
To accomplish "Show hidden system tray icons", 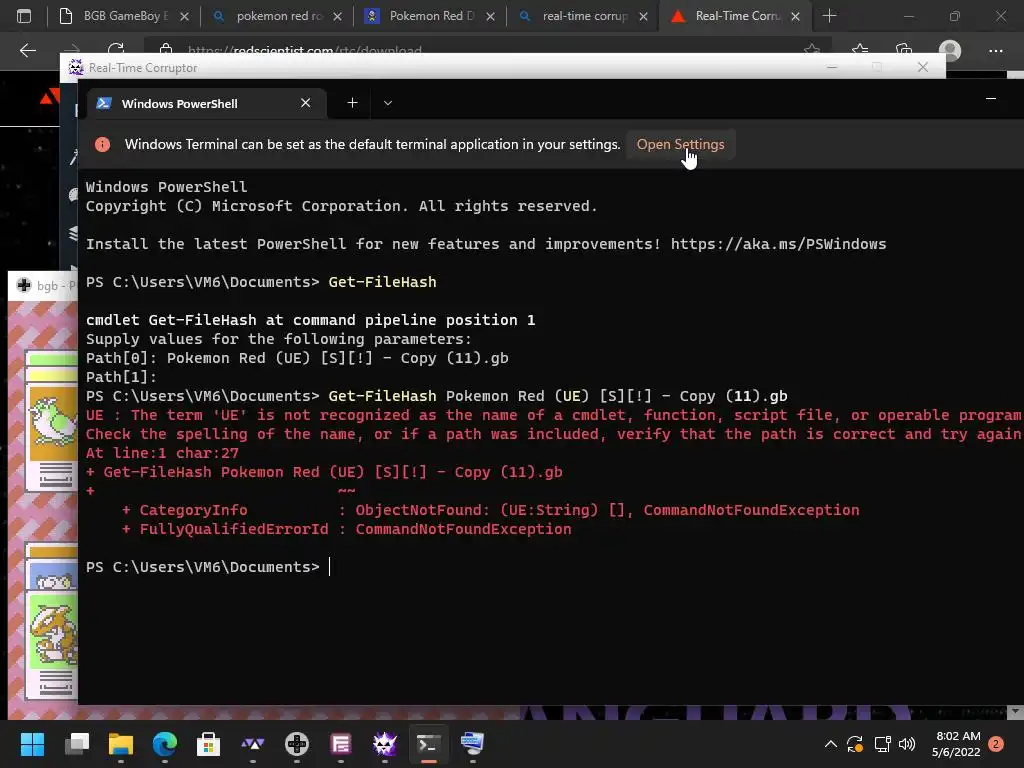I will click(831, 744).
